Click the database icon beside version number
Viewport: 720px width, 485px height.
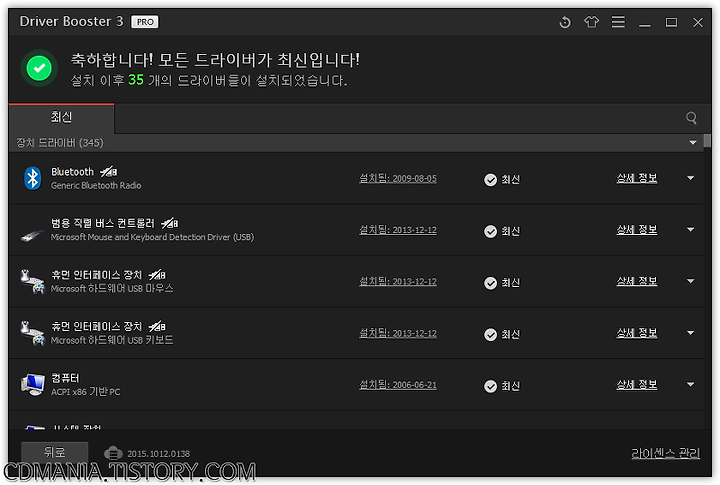pos(113,453)
